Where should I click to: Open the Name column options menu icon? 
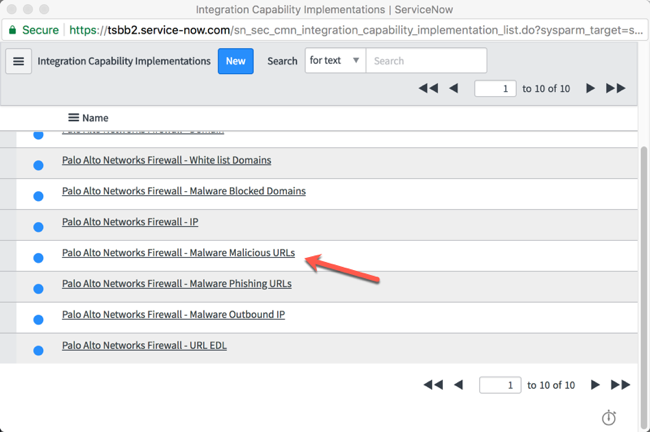73,118
